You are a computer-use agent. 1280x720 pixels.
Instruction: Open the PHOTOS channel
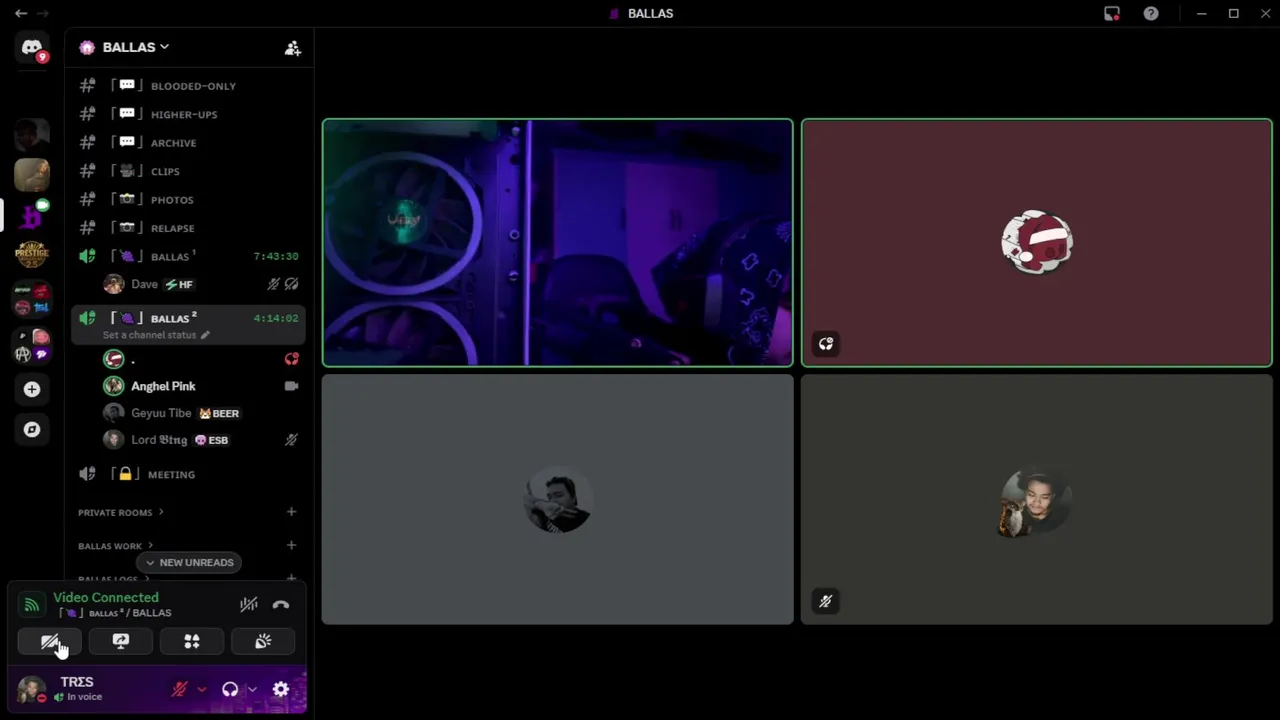coord(188,200)
